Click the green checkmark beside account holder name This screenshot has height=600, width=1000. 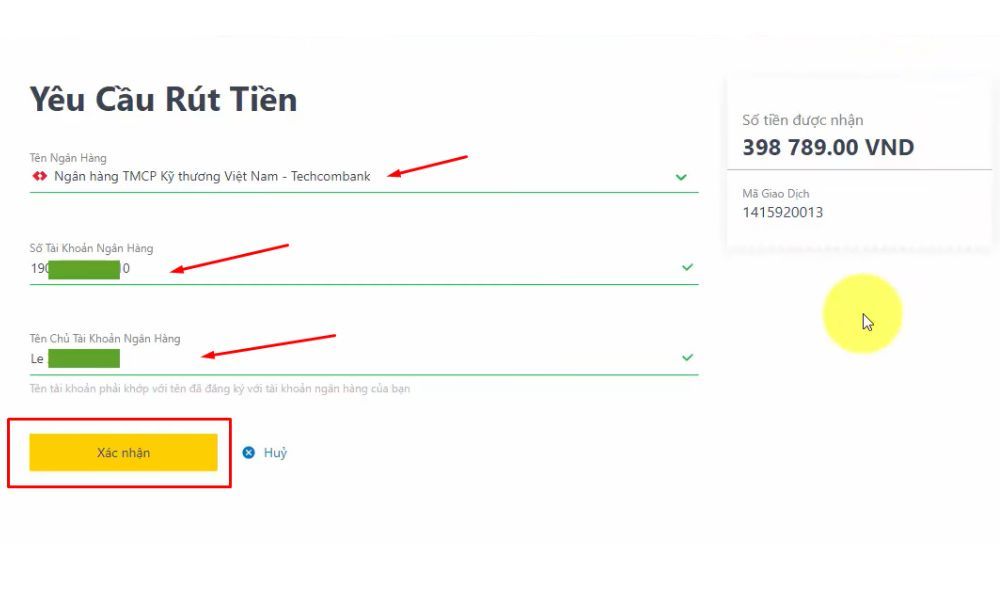pyautogui.click(x=687, y=358)
